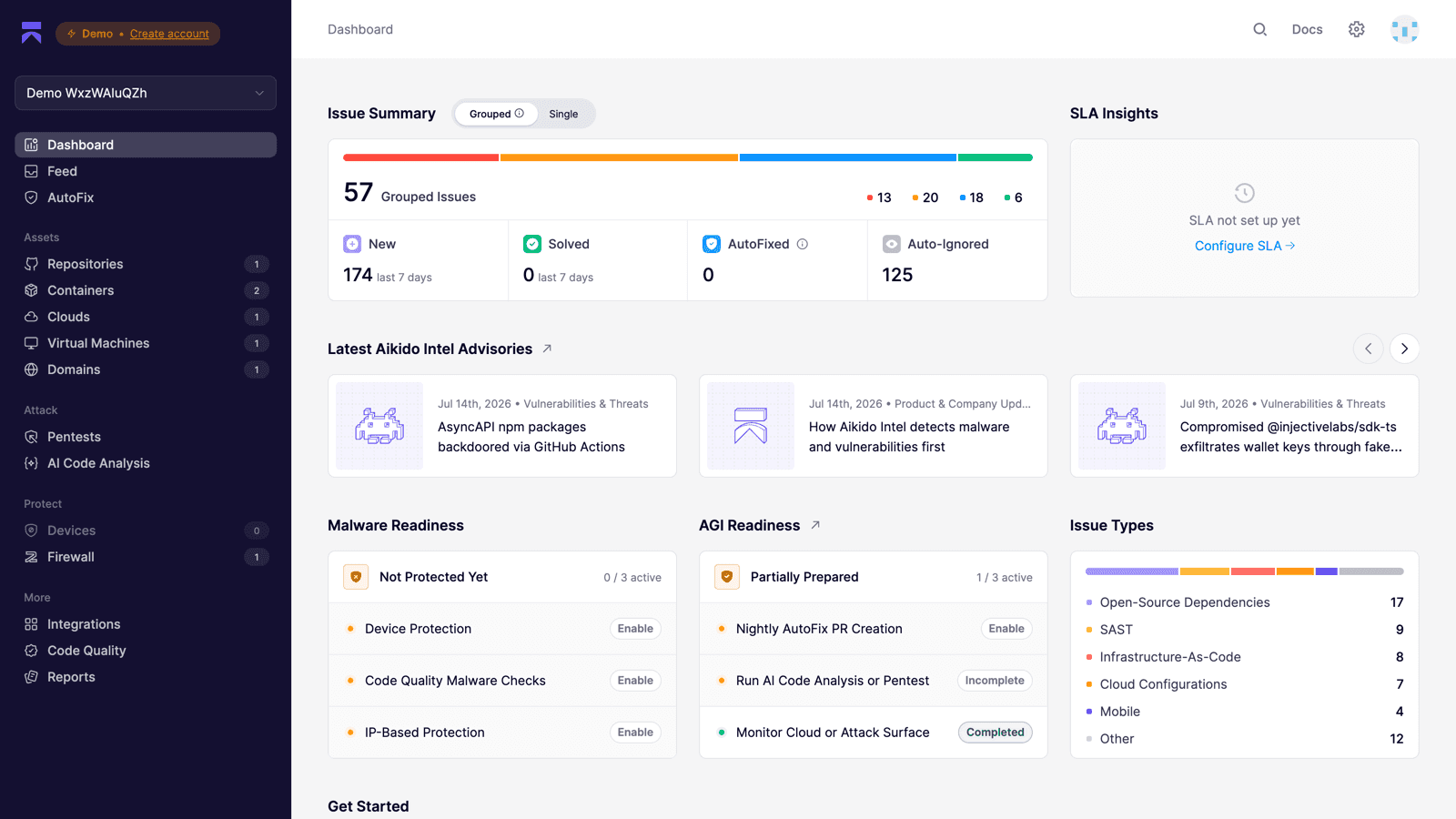The height and width of the screenshot is (819, 1456).
Task: Click the Clouds icon in sidebar
Action: coord(31,317)
